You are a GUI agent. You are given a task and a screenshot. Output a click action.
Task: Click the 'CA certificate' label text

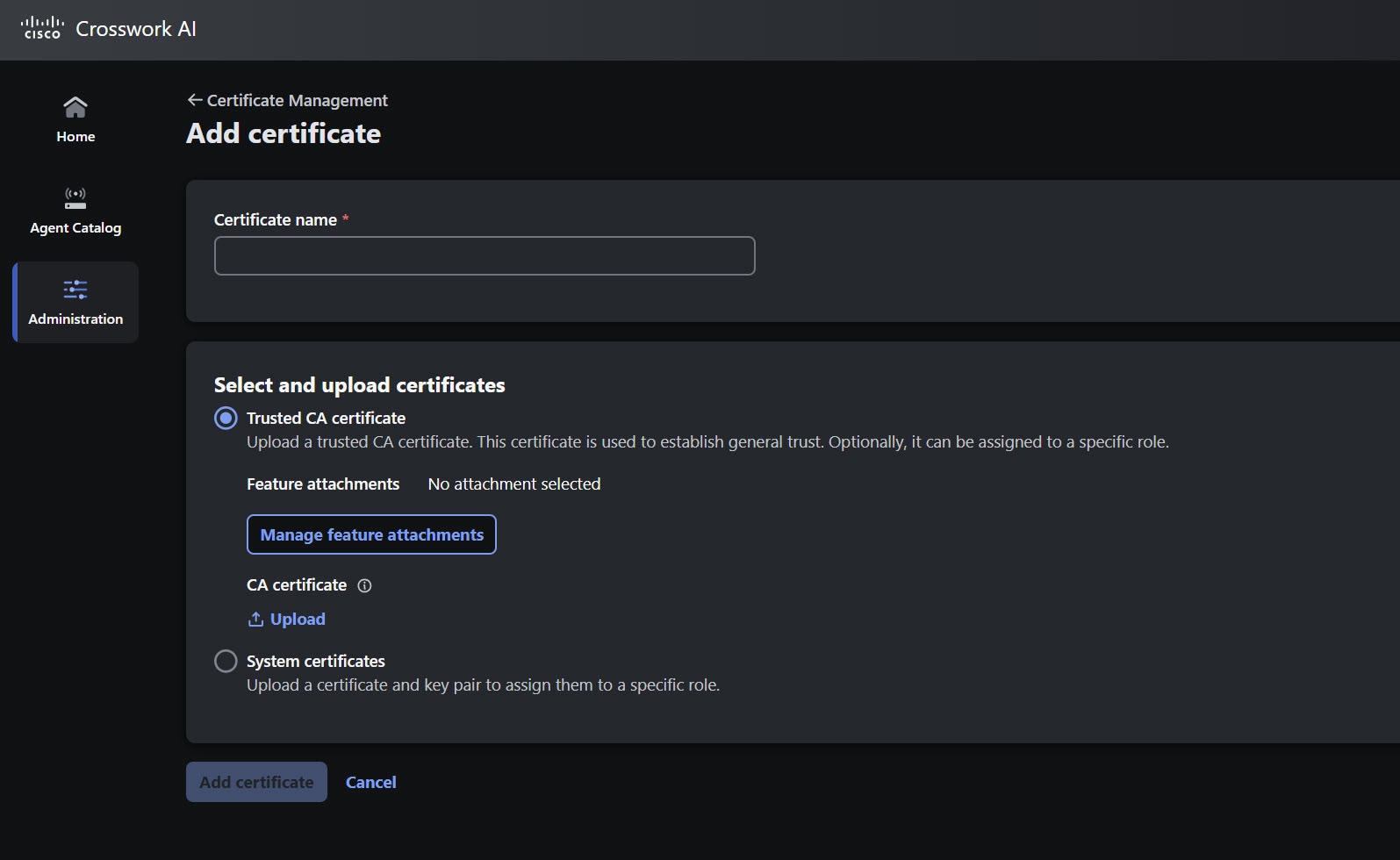pyautogui.click(x=297, y=585)
